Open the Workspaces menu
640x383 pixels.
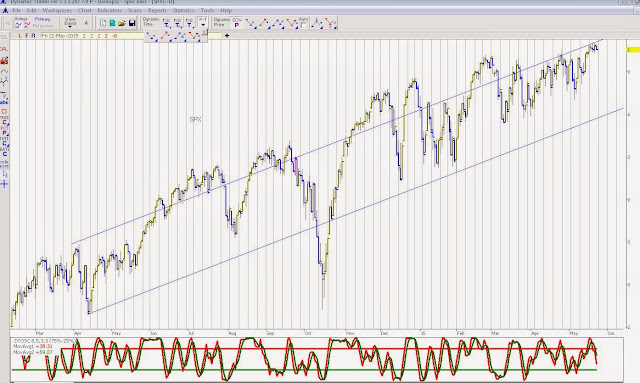[57, 10]
